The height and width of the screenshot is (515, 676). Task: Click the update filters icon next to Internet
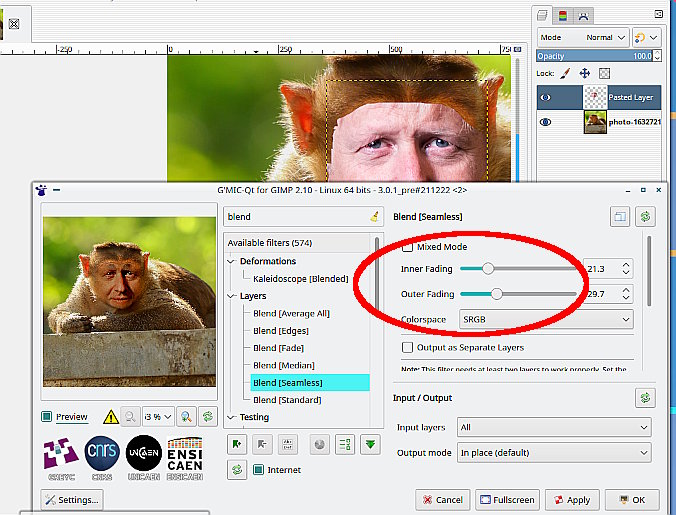(x=236, y=470)
